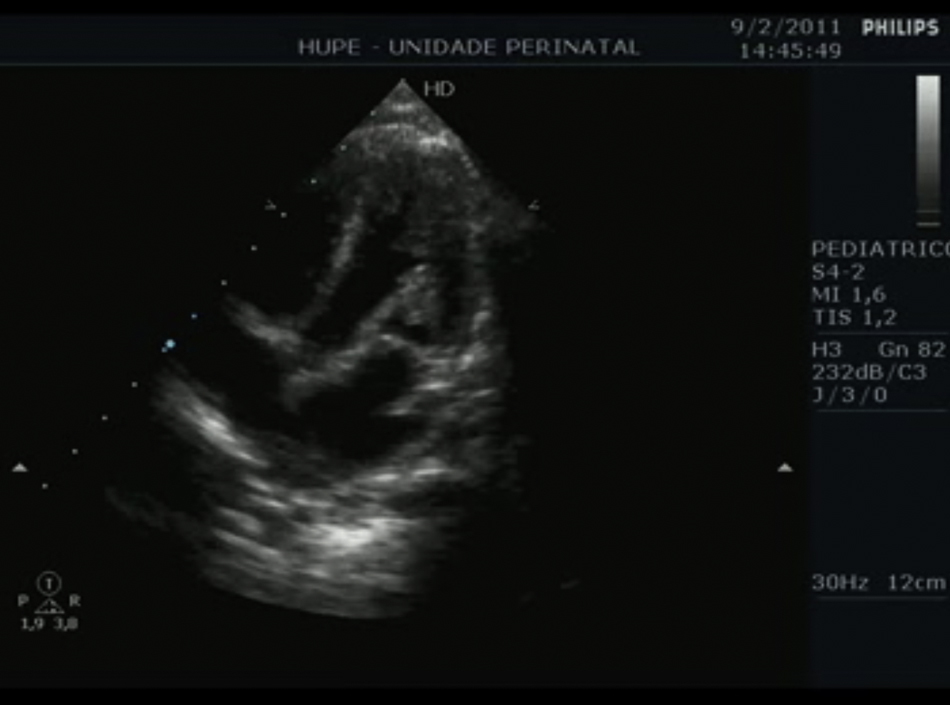Viewport: 950px width, 705px height.
Task: Click the sector apex at image top
Action: pos(402,82)
